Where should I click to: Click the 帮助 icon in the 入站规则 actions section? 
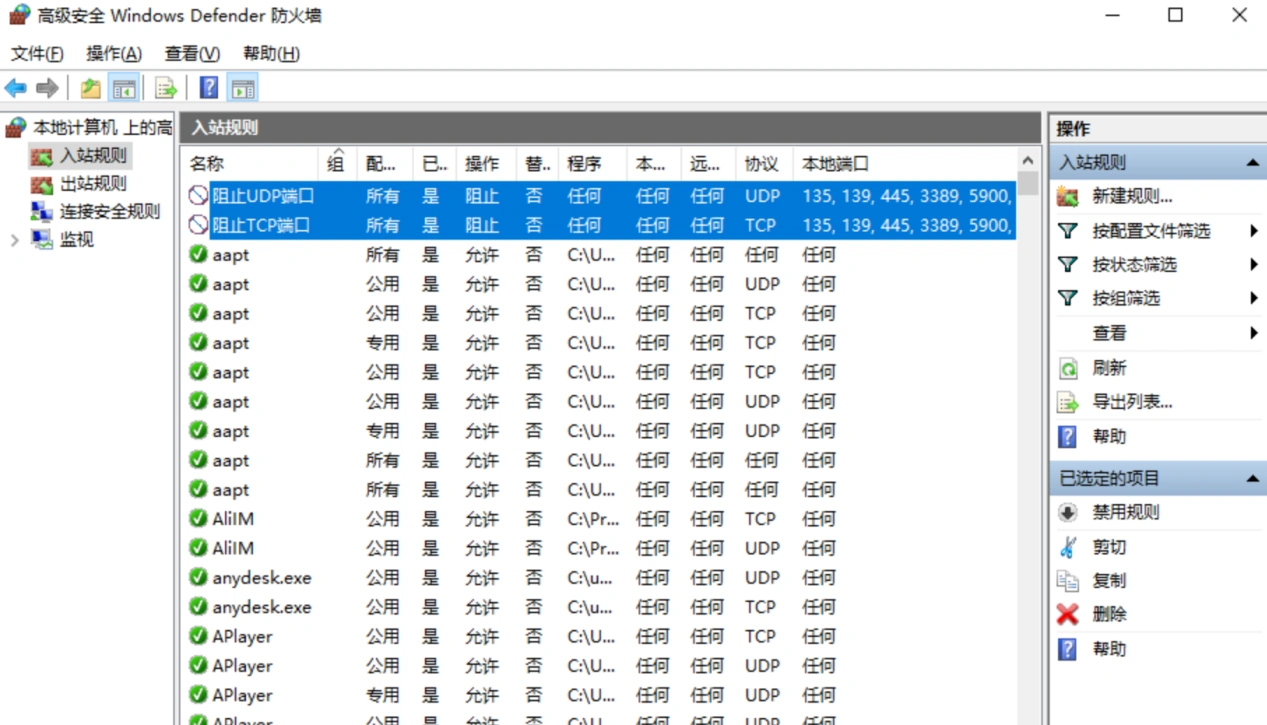click(1068, 437)
